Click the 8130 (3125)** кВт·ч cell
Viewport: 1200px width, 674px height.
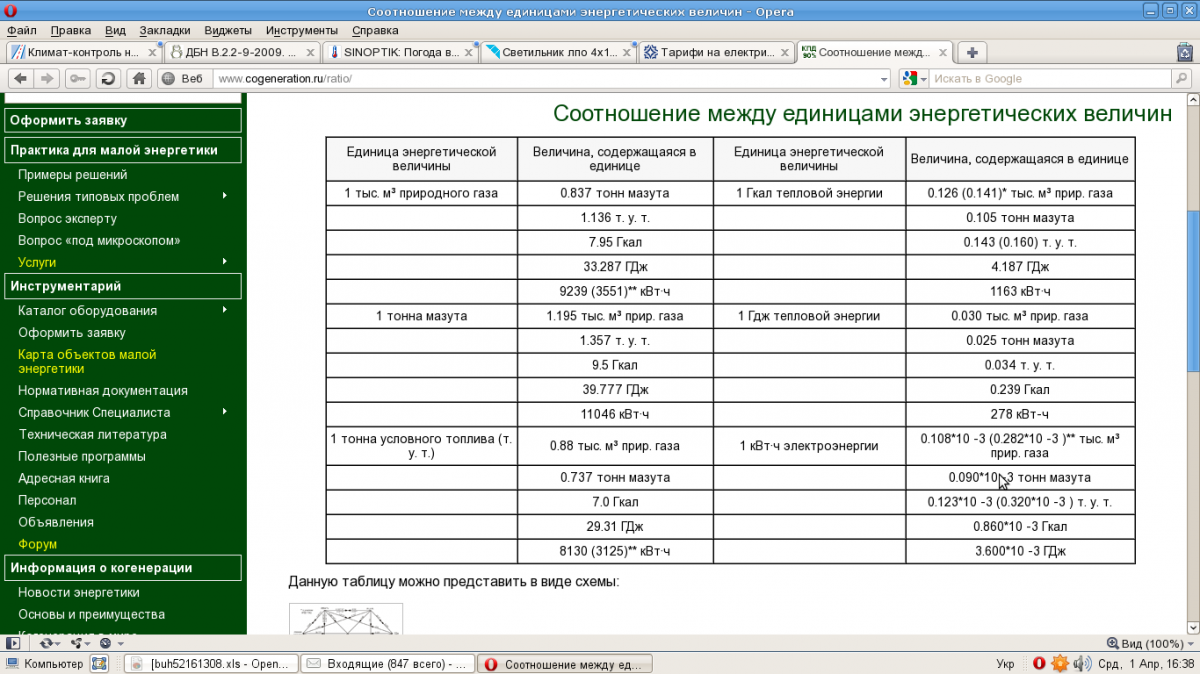(x=615, y=551)
